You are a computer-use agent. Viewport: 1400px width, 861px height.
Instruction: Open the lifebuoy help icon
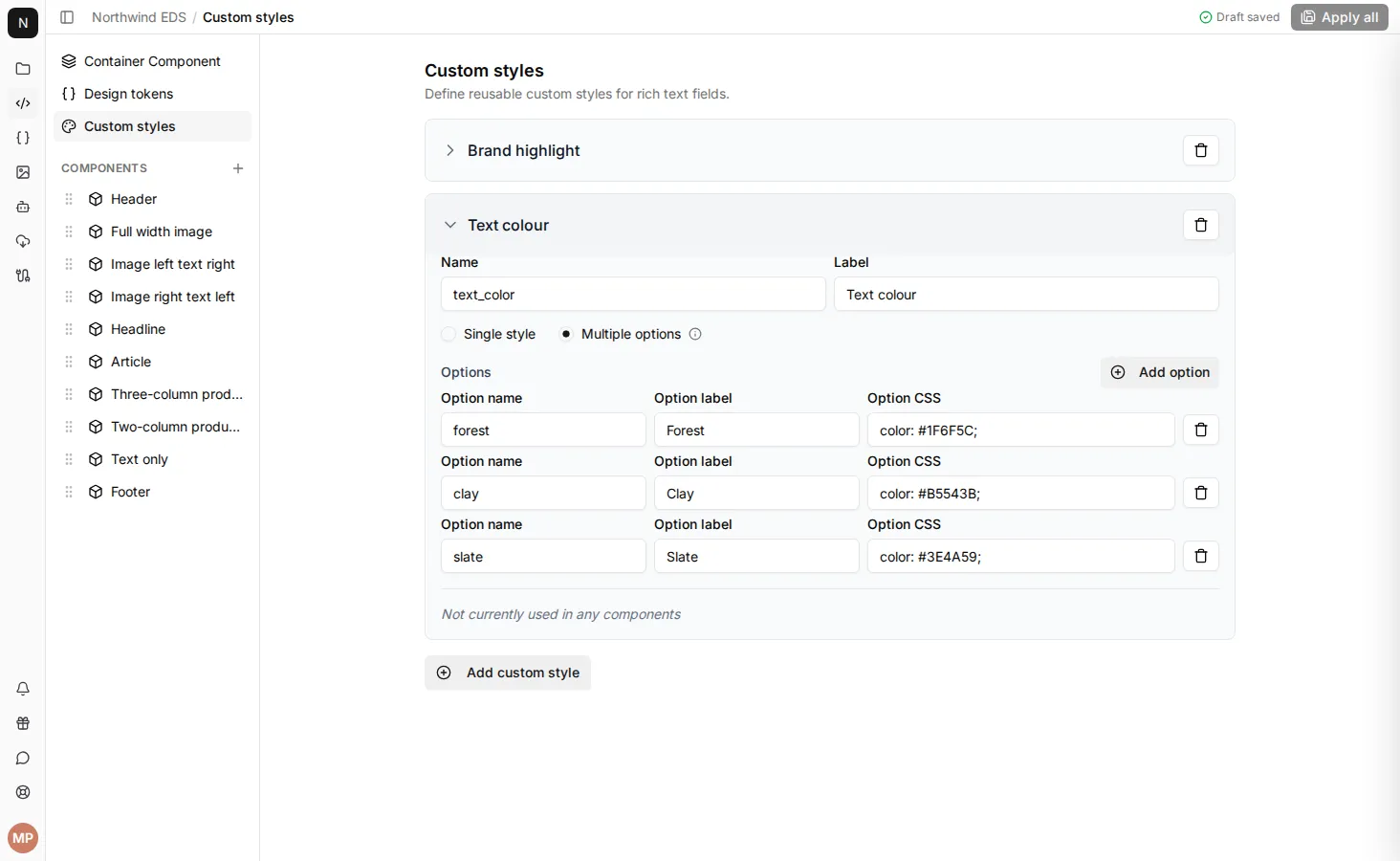tap(23, 792)
